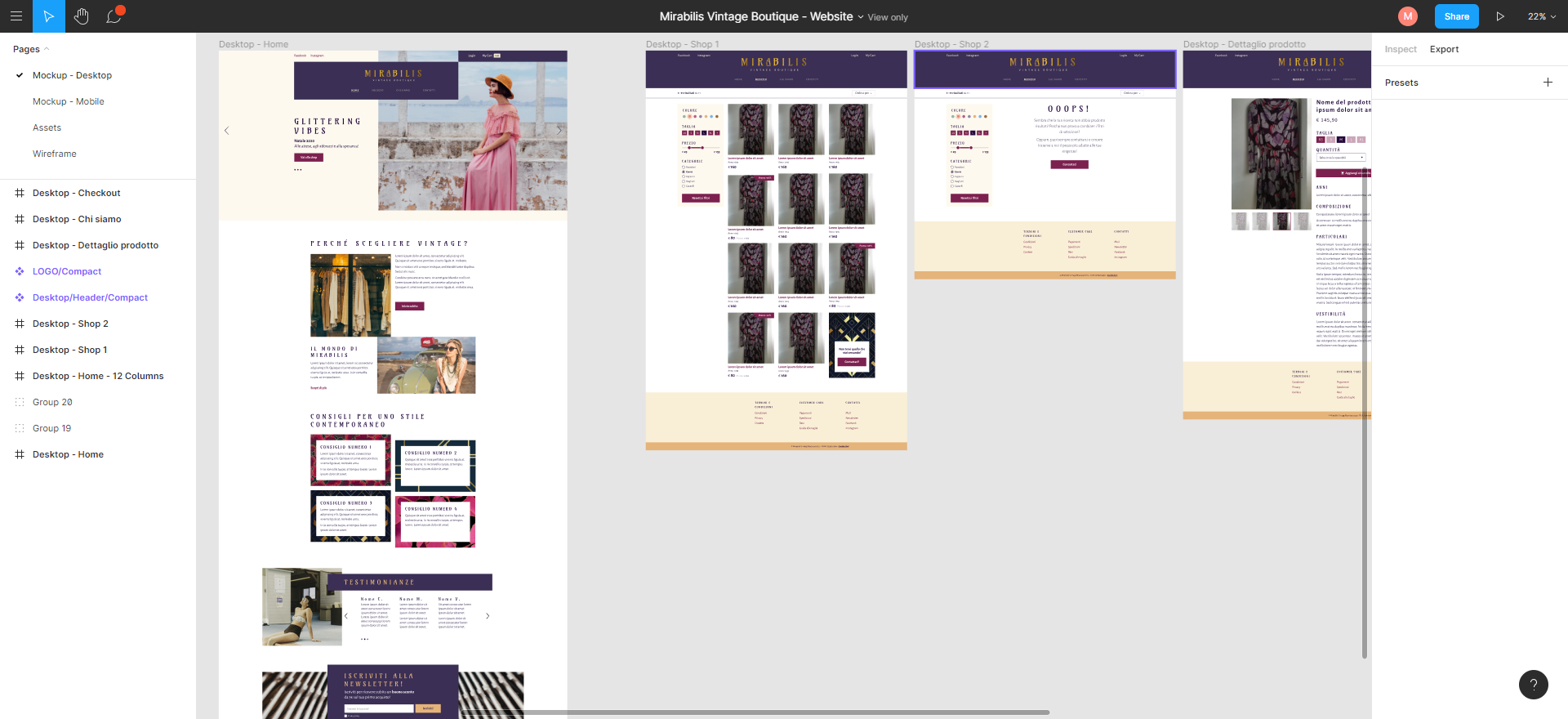The image size is (1568, 719).
Task: Open the file name dropdown chevron
Action: (x=860, y=17)
